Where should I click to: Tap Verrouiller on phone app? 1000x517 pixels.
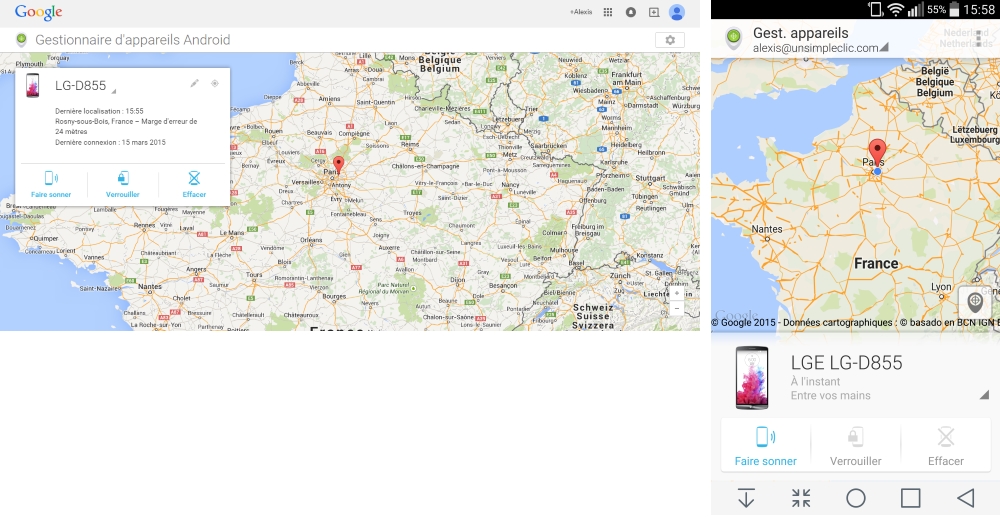click(x=855, y=446)
